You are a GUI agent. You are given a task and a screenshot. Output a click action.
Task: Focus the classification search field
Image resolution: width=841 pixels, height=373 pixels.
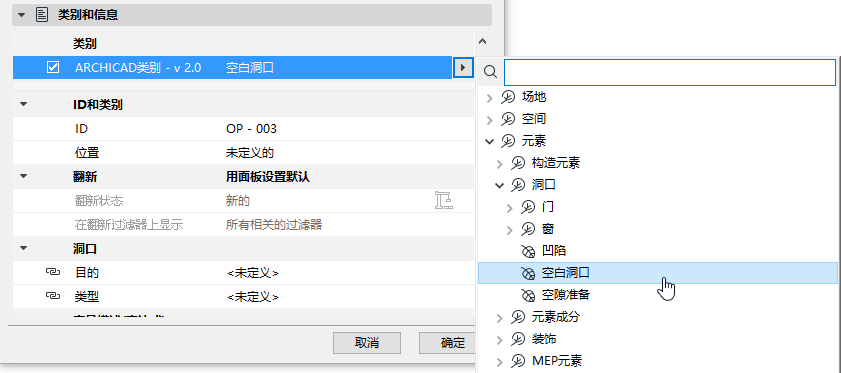(x=670, y=72)
